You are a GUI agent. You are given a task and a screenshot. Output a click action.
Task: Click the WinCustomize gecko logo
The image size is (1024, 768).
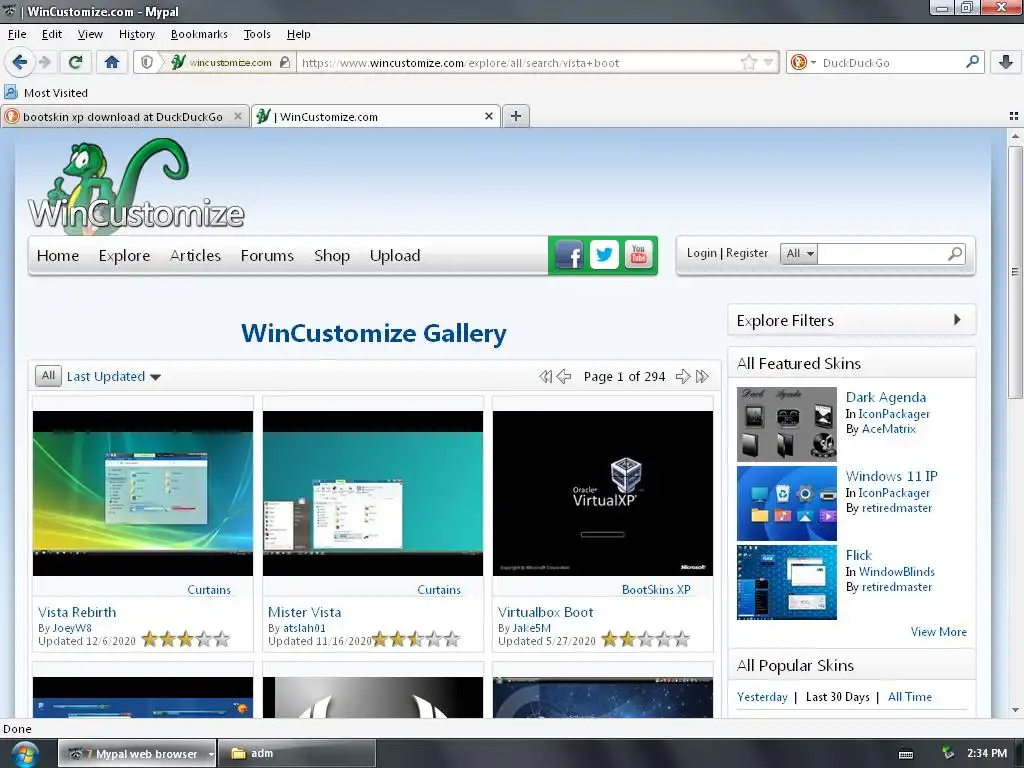[x=136, y=184]
